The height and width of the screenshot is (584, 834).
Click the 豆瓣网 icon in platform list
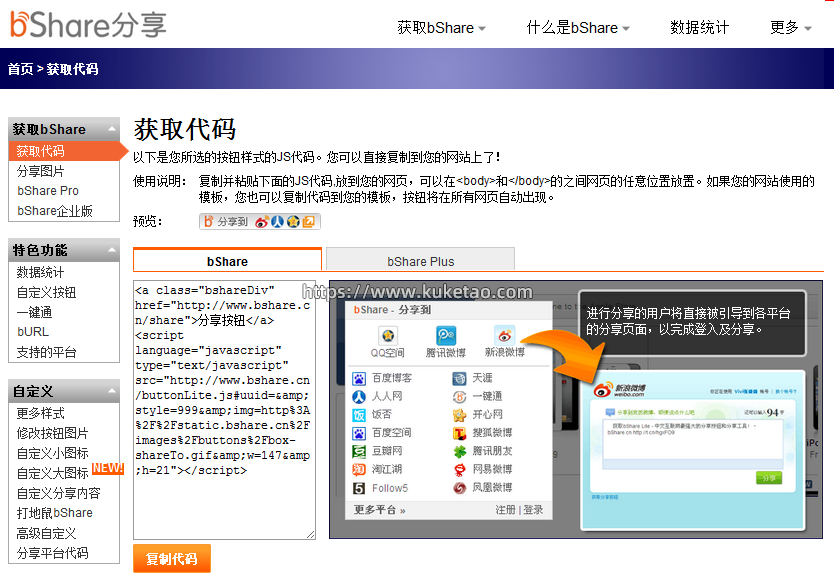tap(359, 451)
